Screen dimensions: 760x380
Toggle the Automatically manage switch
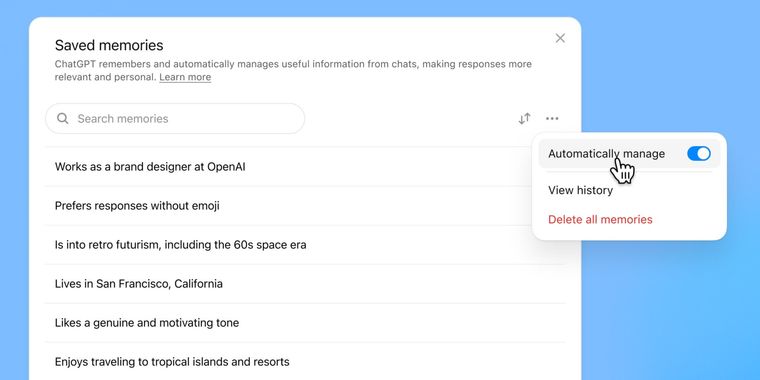point(698,154)
